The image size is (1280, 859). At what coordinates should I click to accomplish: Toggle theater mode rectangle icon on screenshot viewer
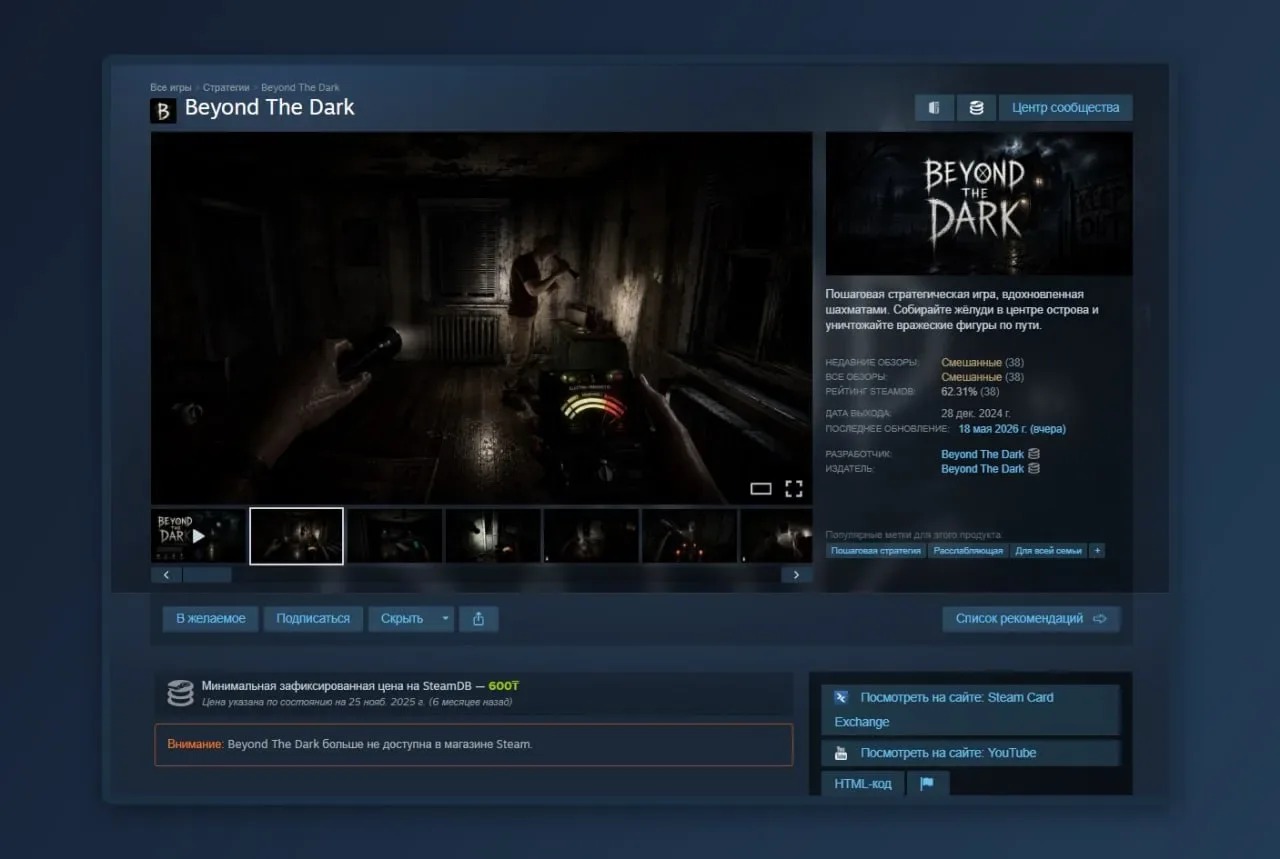click(761, 489)
